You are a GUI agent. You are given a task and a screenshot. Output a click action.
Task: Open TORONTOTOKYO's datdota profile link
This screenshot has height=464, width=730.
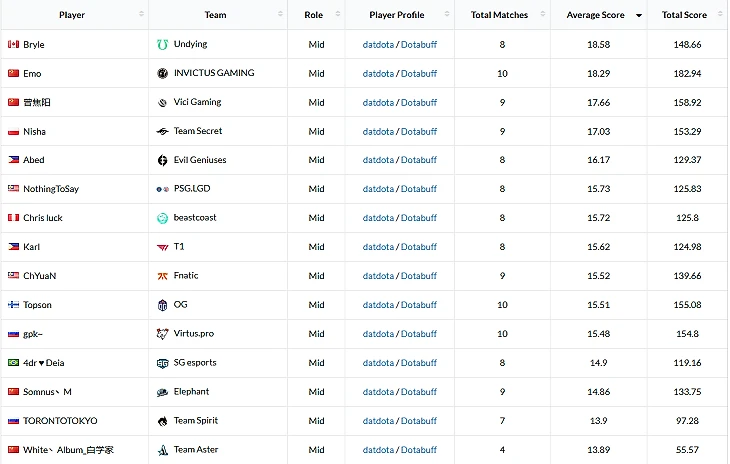[378, 421]
